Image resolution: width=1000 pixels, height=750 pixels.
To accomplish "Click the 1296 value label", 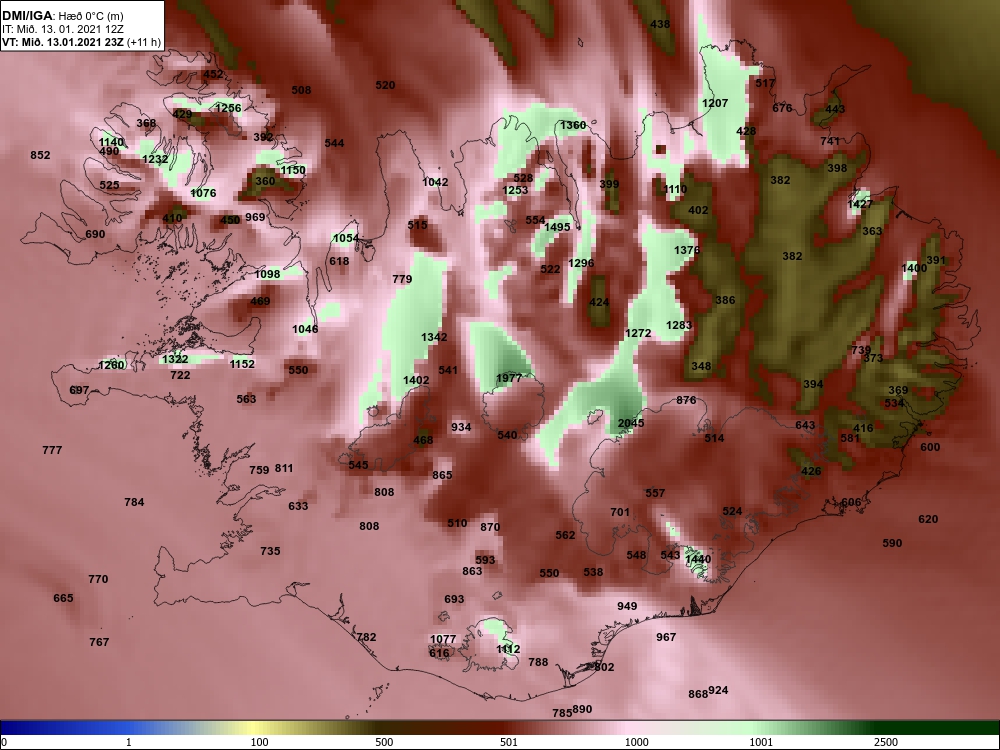I will pyautogui.click(x=580, y=263).
